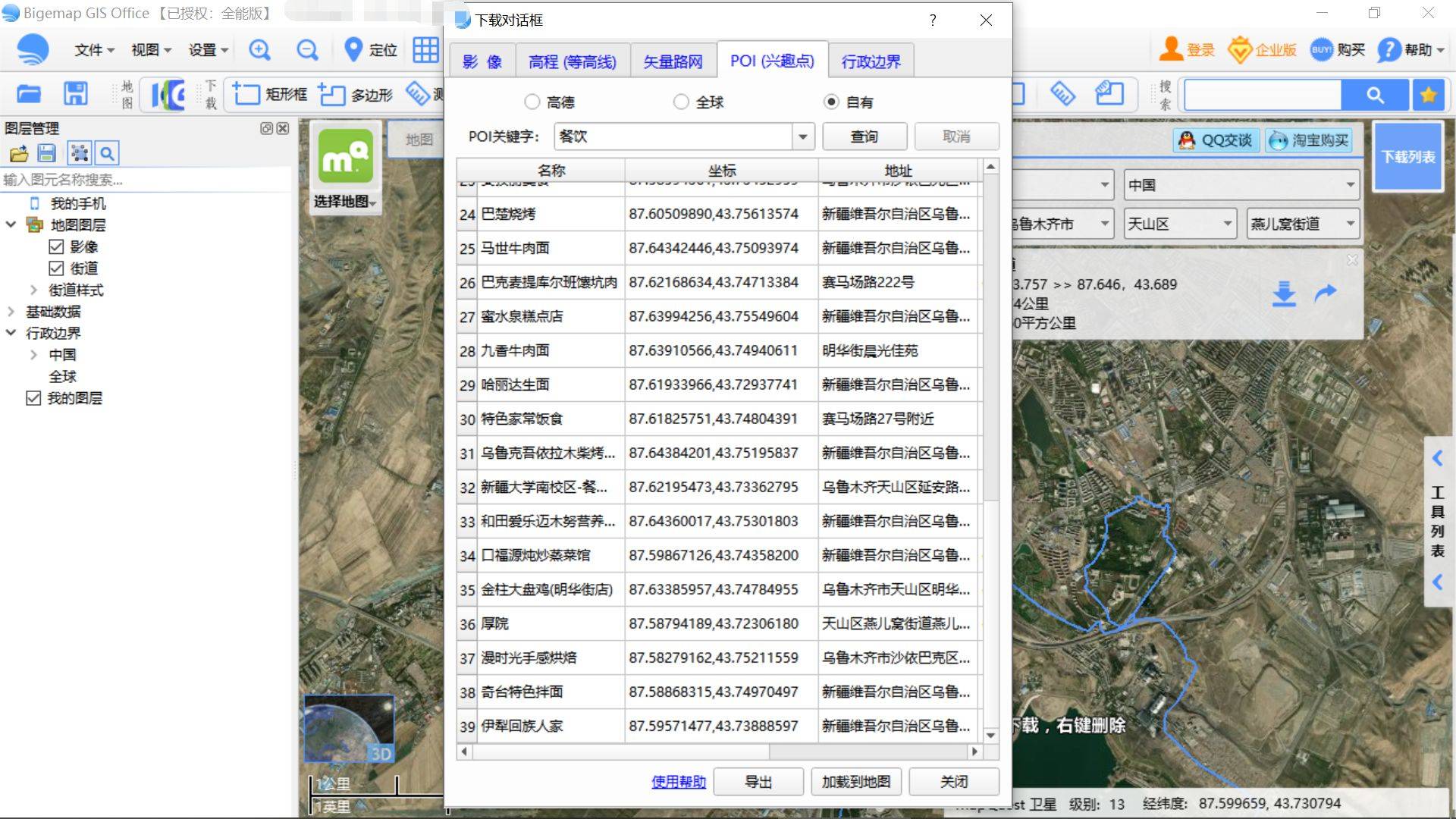Click the layer panel save disk icon
The height and width of the screenshot is (819, 1456).
47,154
